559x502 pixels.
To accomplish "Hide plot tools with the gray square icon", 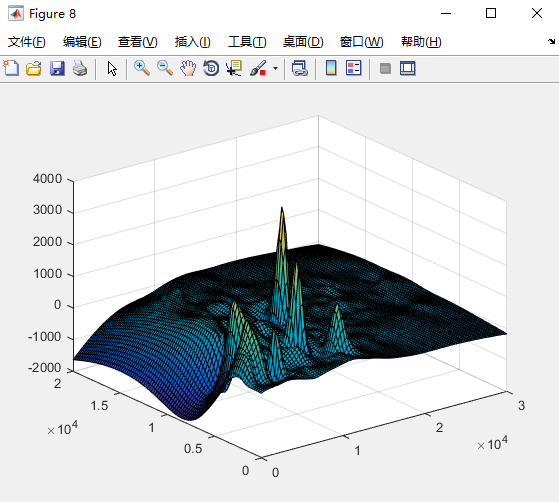I will pyautogui.click(x=385, y=68).
